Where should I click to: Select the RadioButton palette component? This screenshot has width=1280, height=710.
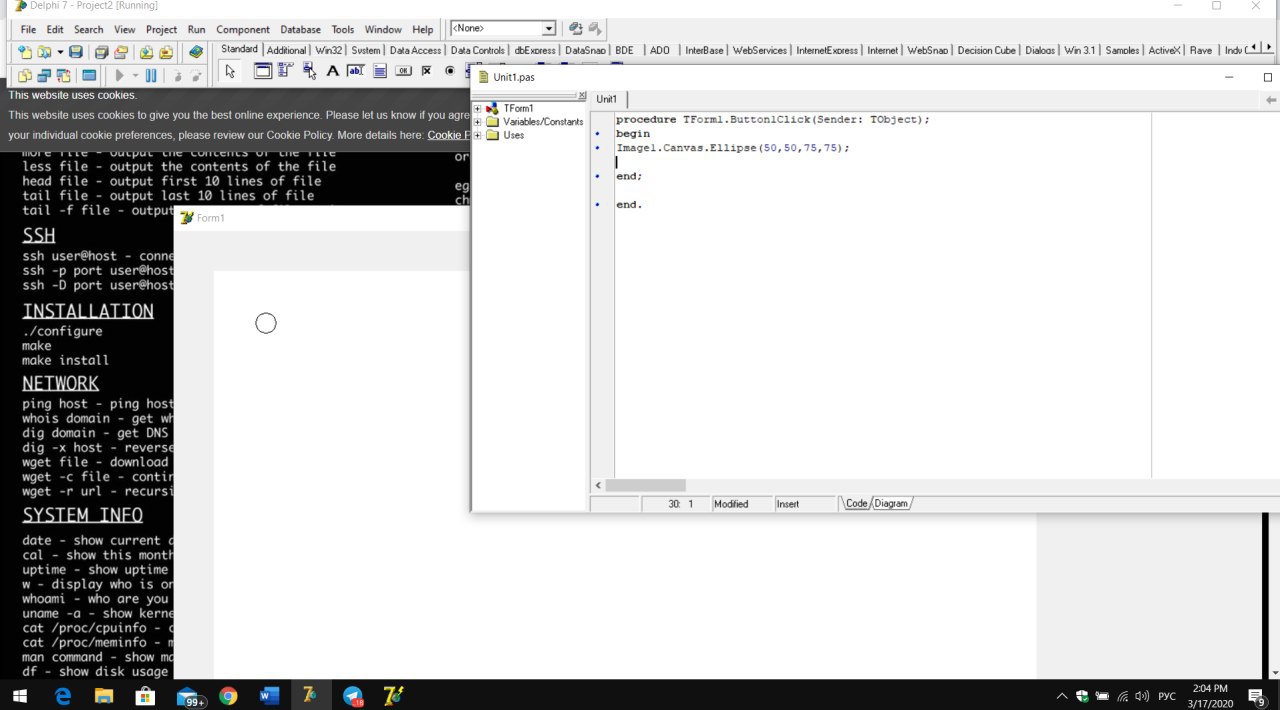pos(450,71)
